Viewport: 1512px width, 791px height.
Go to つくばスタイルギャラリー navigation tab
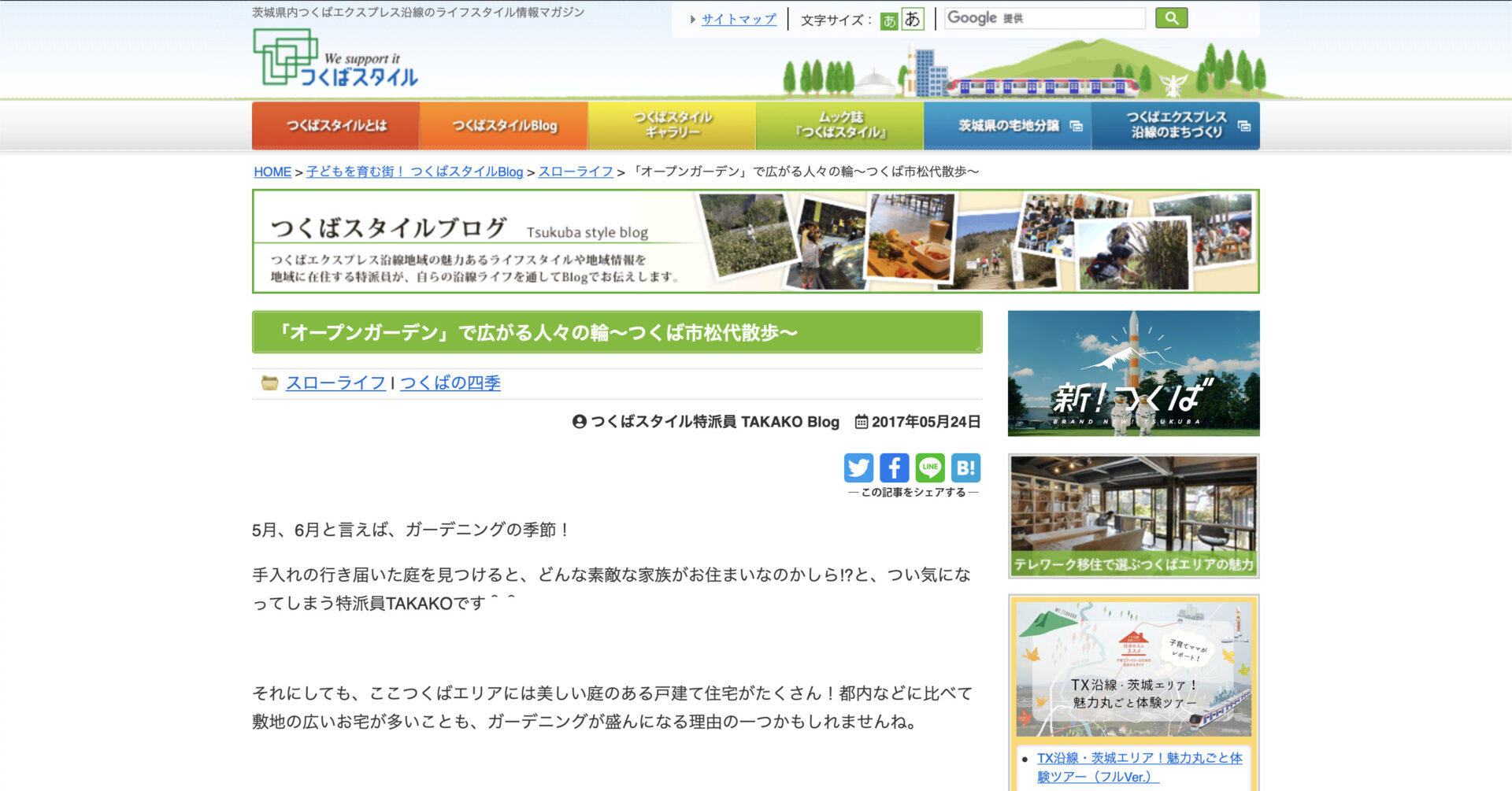click(672, 126)
